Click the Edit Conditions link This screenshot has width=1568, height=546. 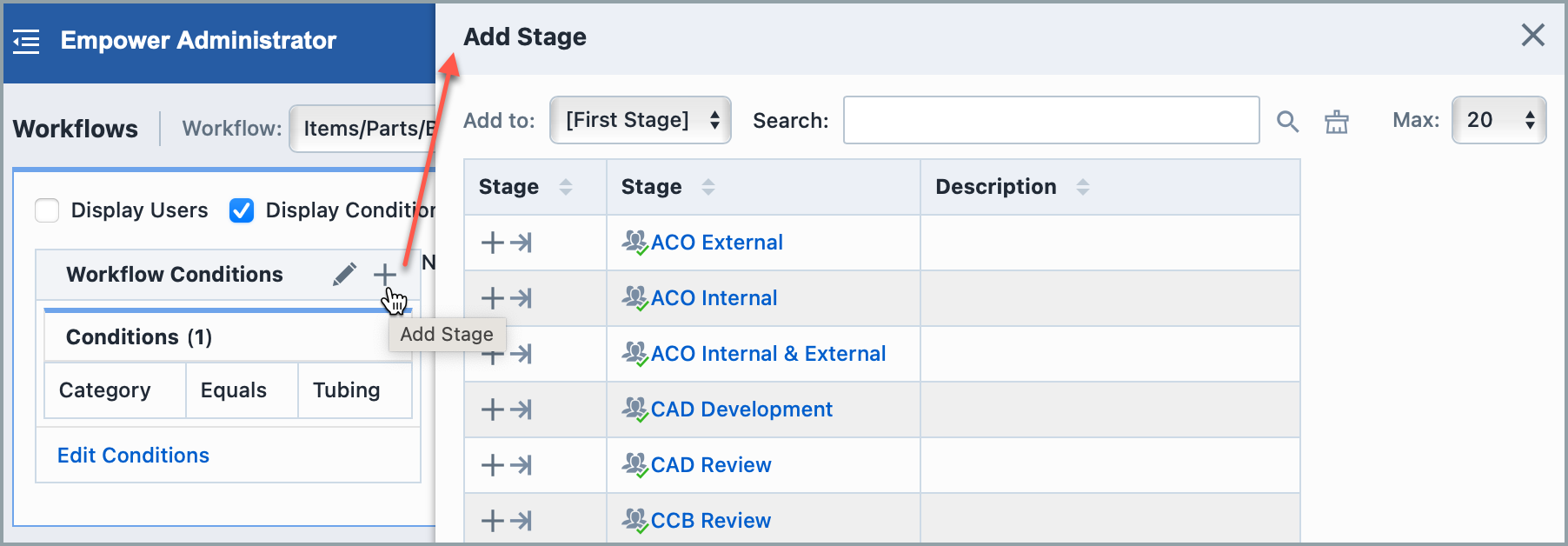(x=133, y=456)
